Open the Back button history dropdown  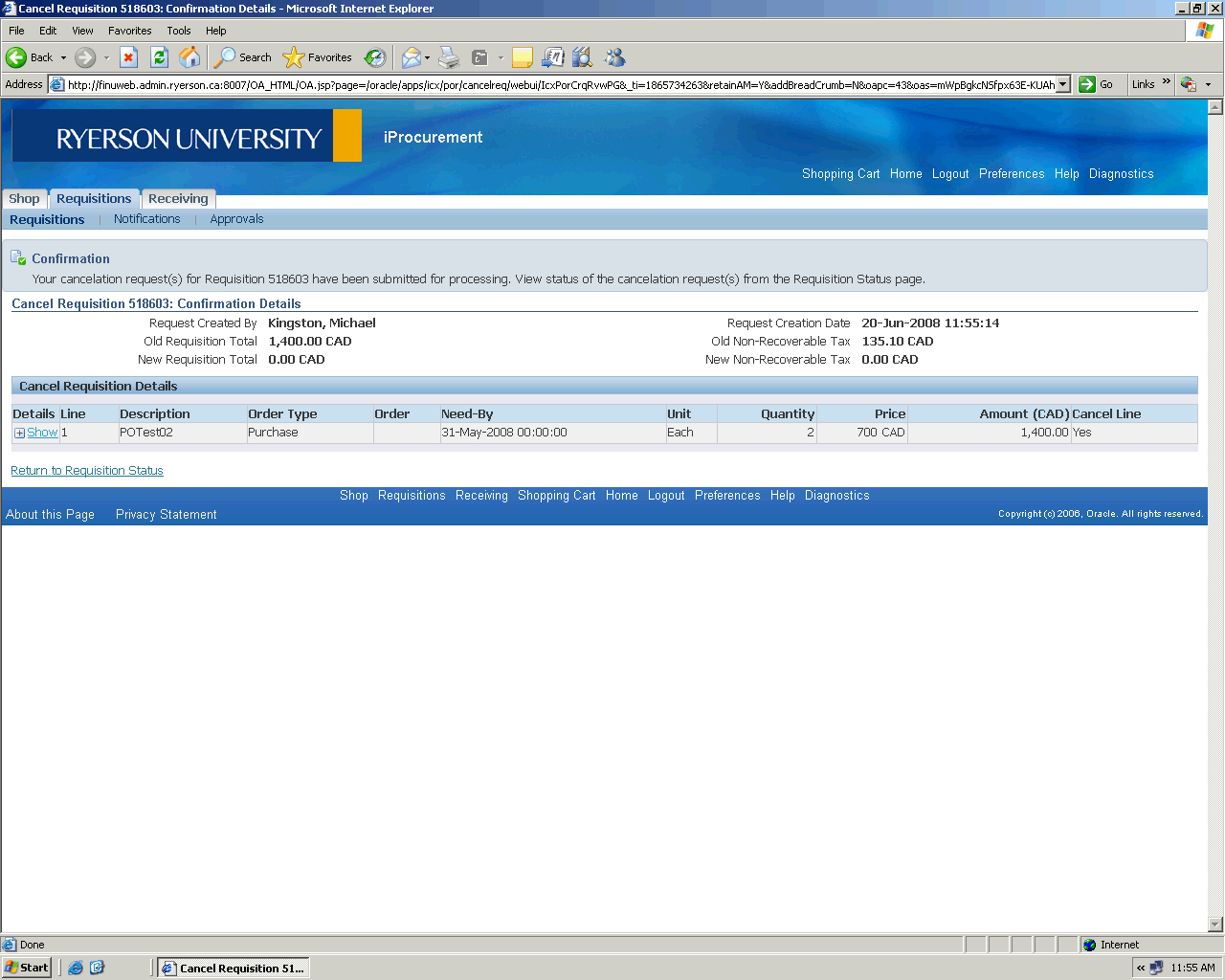[x=63, y=57]
